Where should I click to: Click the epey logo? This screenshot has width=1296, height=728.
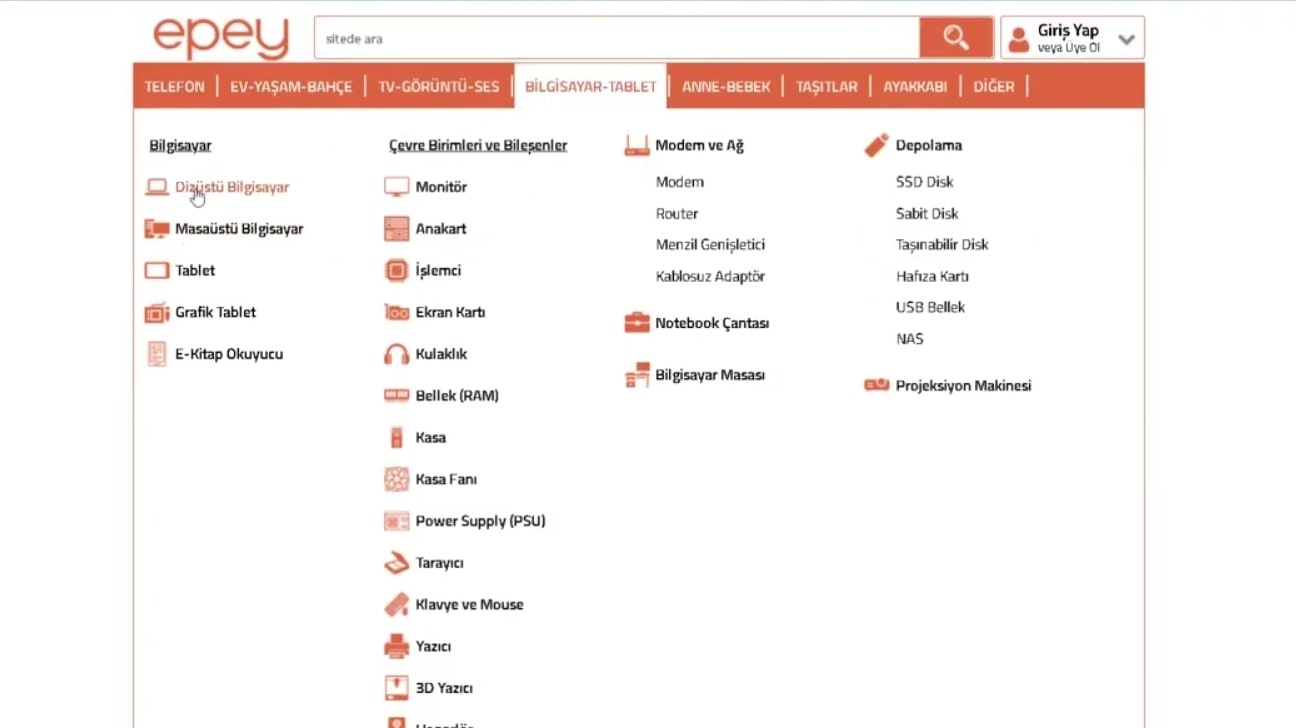[x=221, y=38]
